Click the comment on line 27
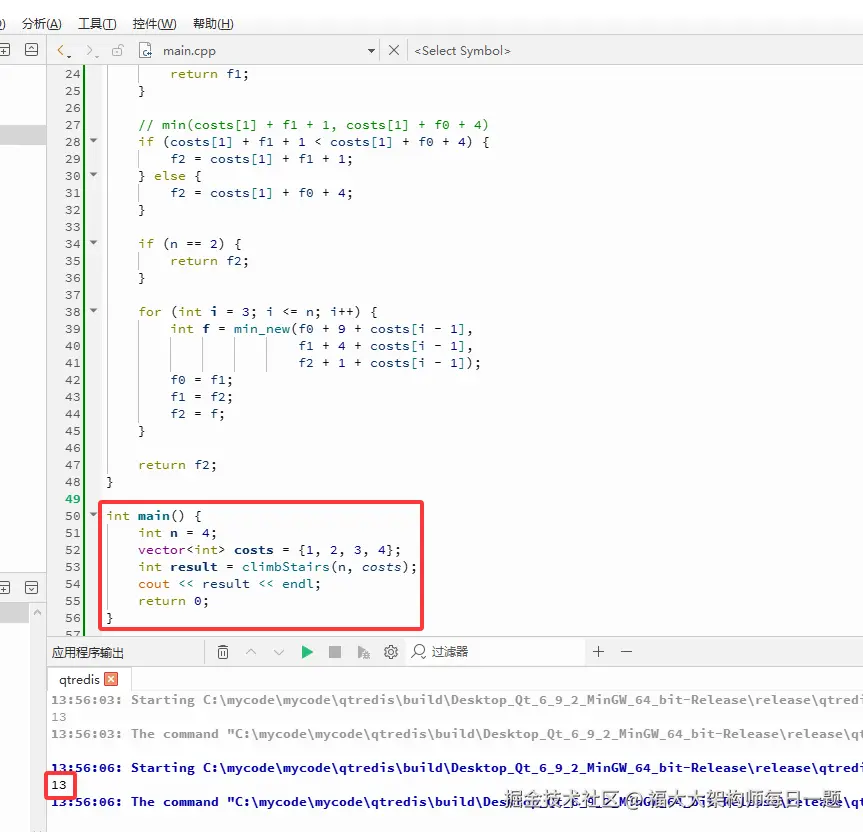The height and width of the screenshot is (832, 863). pyautogui.click(x=313, y=125)
